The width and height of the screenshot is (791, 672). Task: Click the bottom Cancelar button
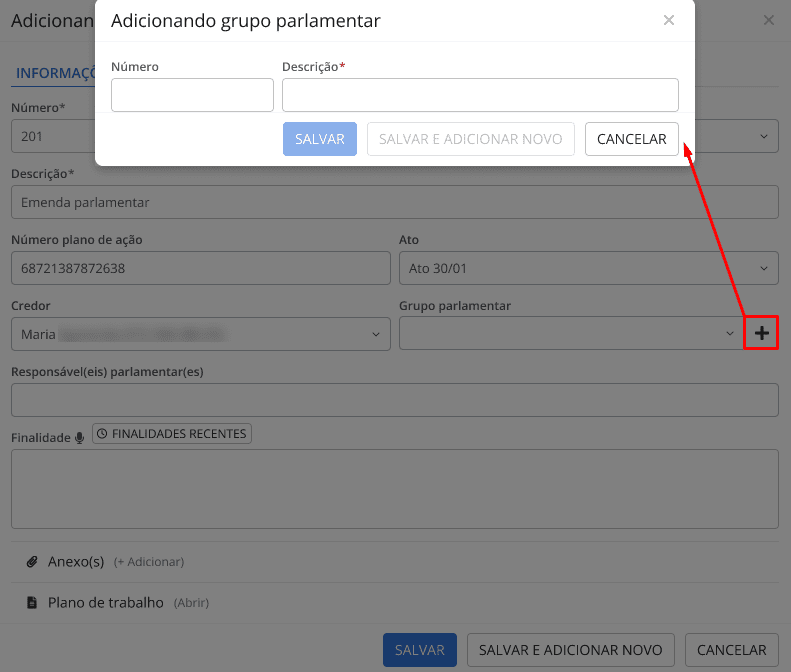(x=731, y=650)
